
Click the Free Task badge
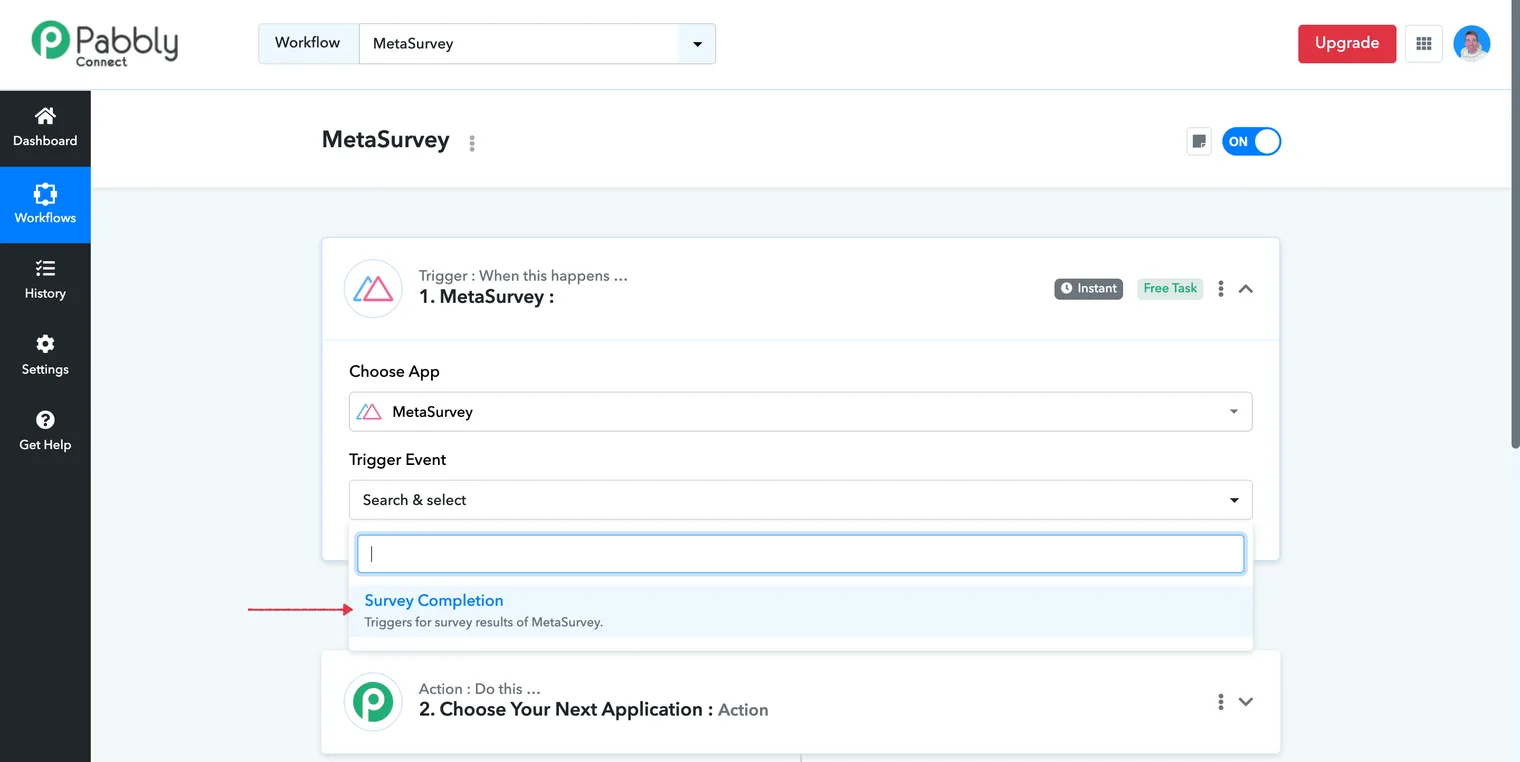[x=1170, y=288]
